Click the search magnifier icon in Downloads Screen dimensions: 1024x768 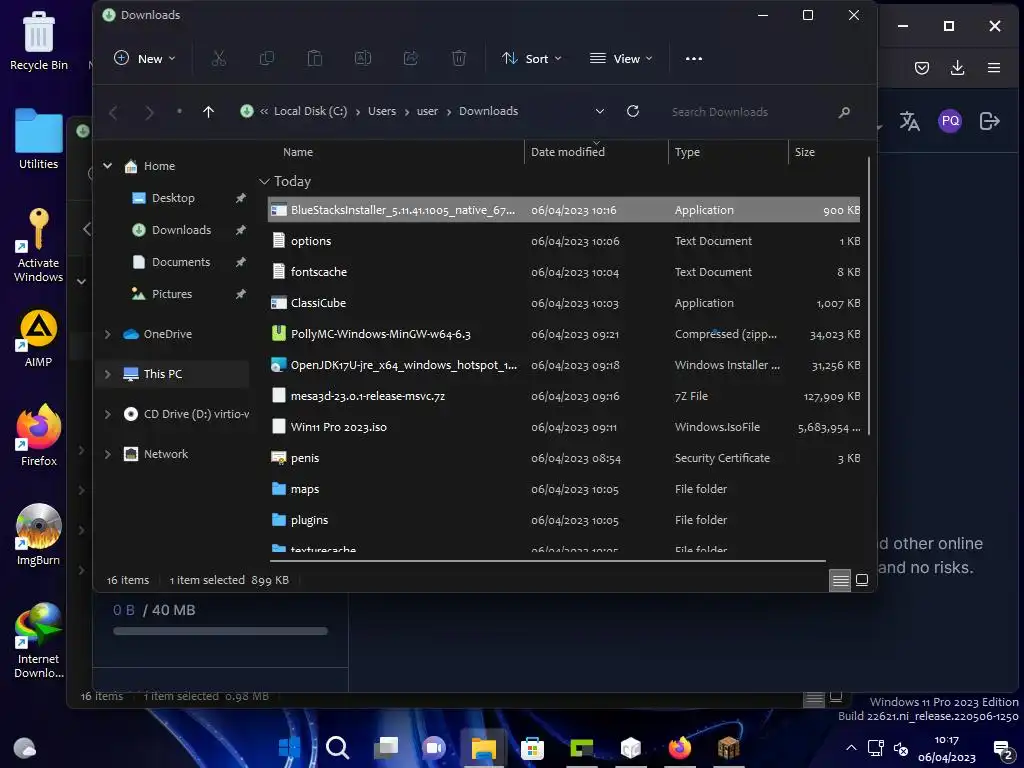[844, 112]
